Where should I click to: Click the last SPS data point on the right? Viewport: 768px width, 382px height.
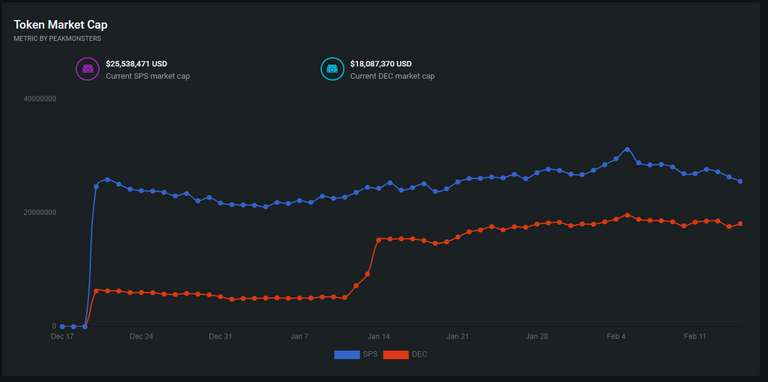pos(740,181)
